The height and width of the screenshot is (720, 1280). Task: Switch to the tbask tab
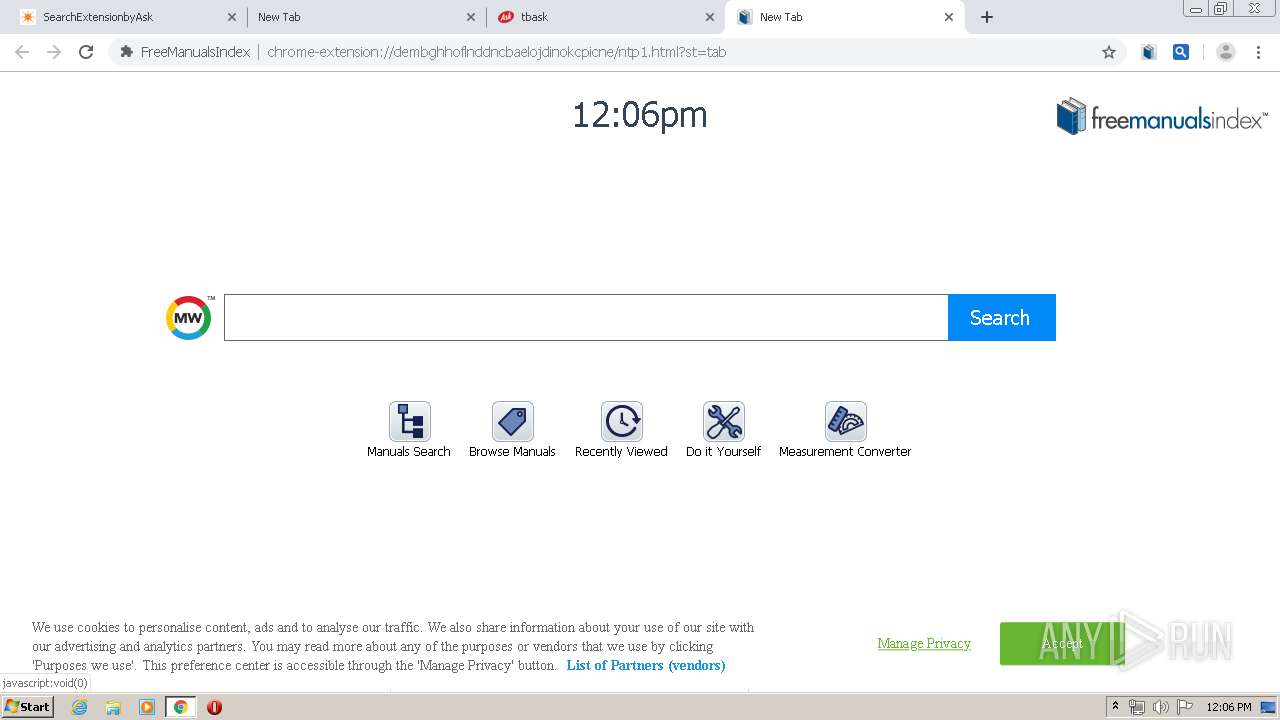(605, 17)
